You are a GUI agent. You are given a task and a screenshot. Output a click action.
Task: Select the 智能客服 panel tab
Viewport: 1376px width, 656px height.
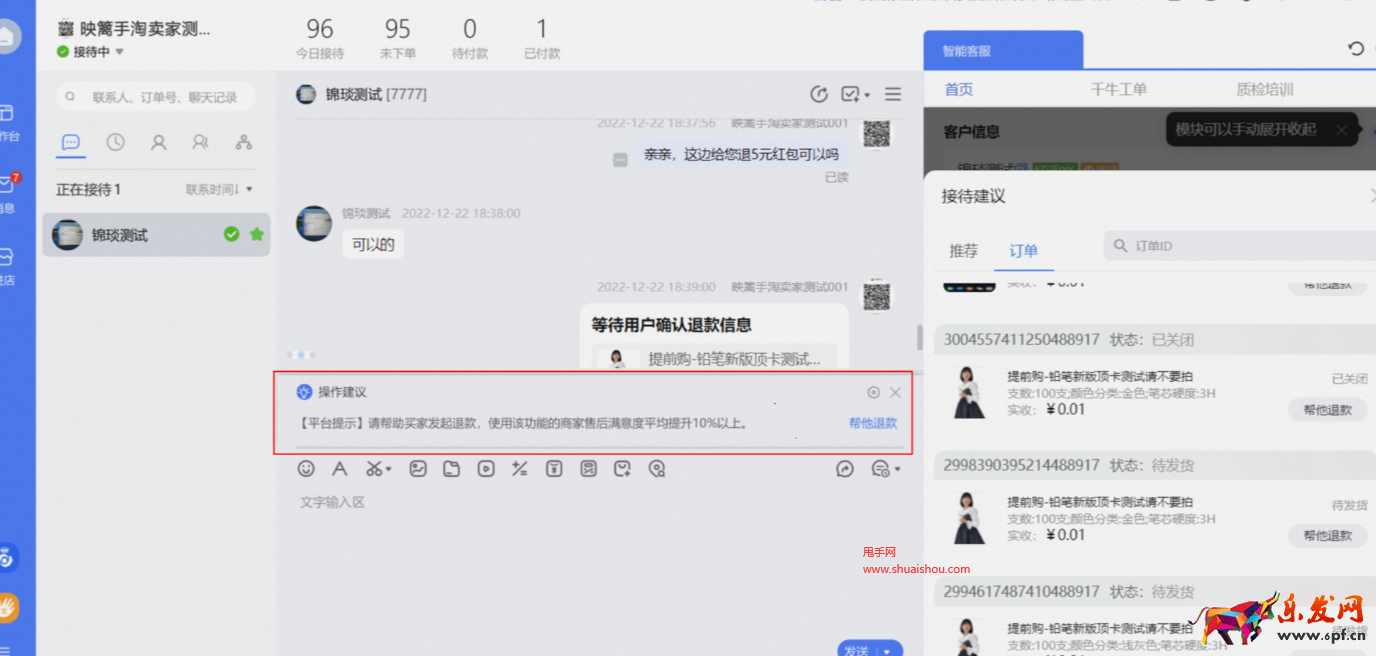tap(1003, 50)
